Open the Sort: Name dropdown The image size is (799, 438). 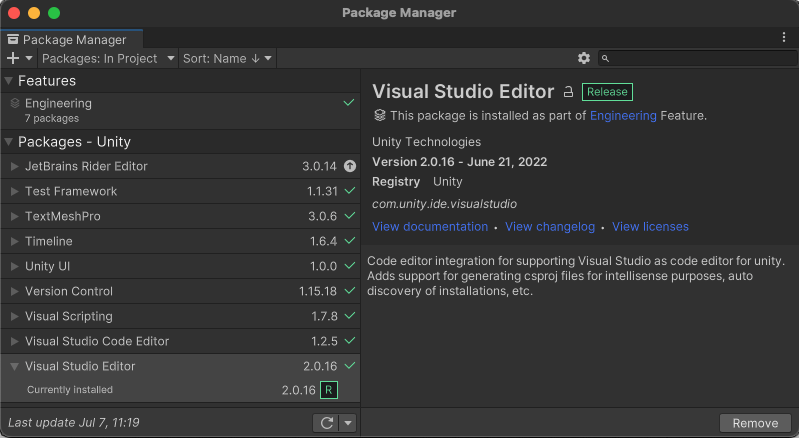226,59
